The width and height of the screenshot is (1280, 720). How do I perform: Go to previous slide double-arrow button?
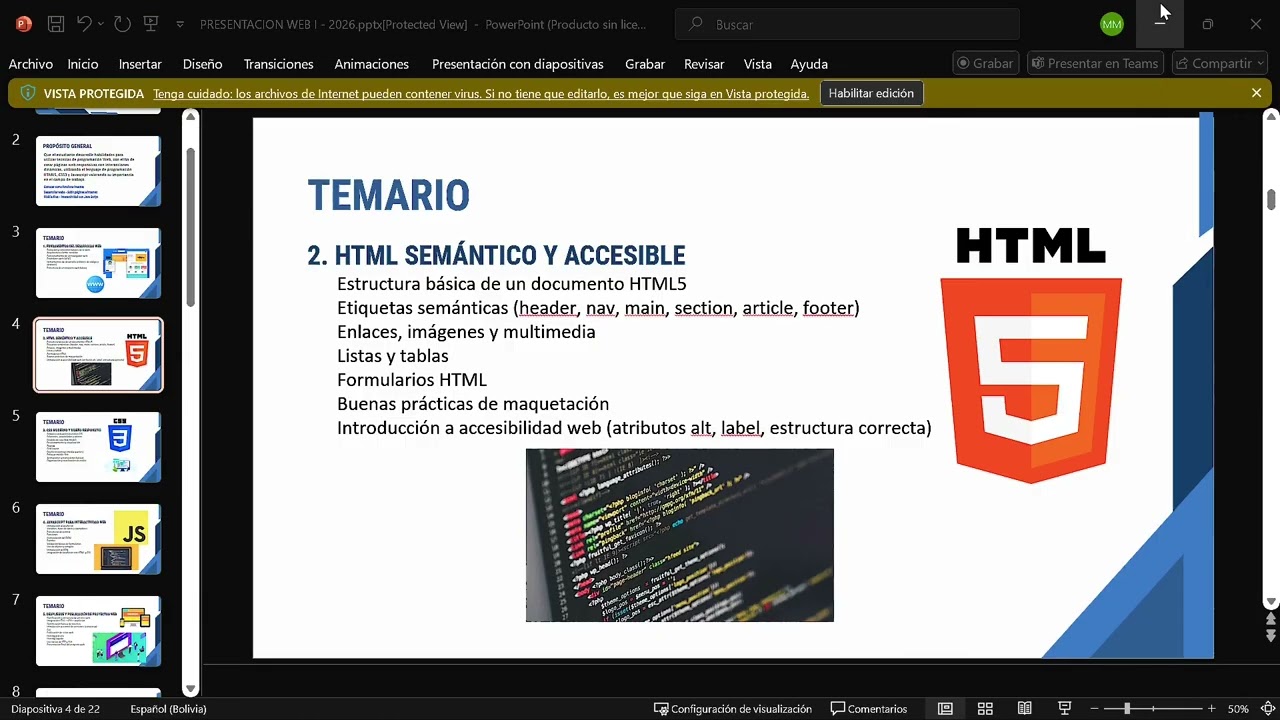1271,620
